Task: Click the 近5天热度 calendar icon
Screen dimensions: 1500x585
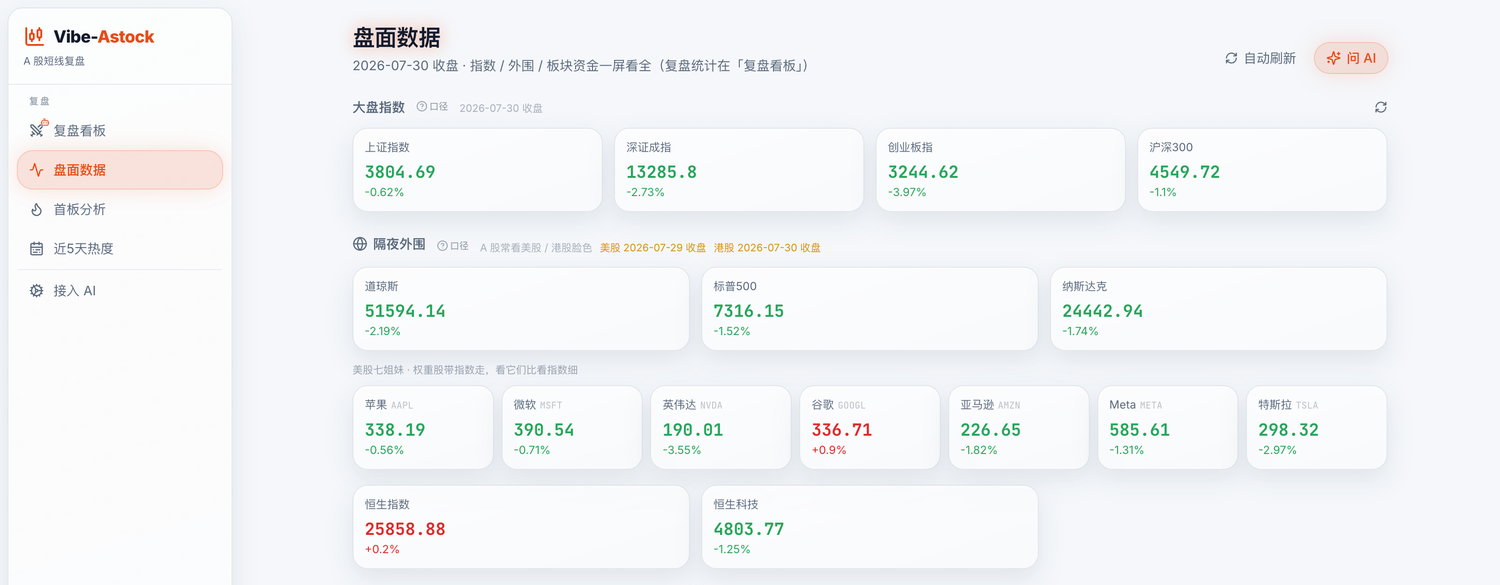Action: (x=37, y=248)
